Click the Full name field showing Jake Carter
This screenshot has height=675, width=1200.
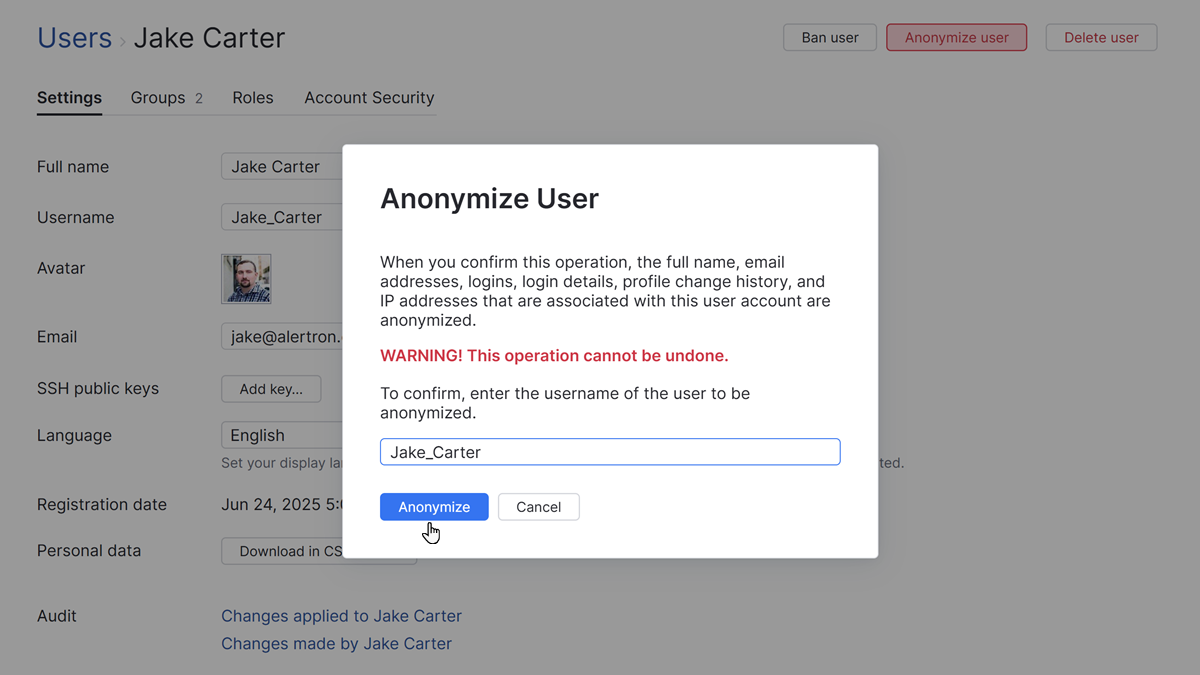[x=280, y=166]
